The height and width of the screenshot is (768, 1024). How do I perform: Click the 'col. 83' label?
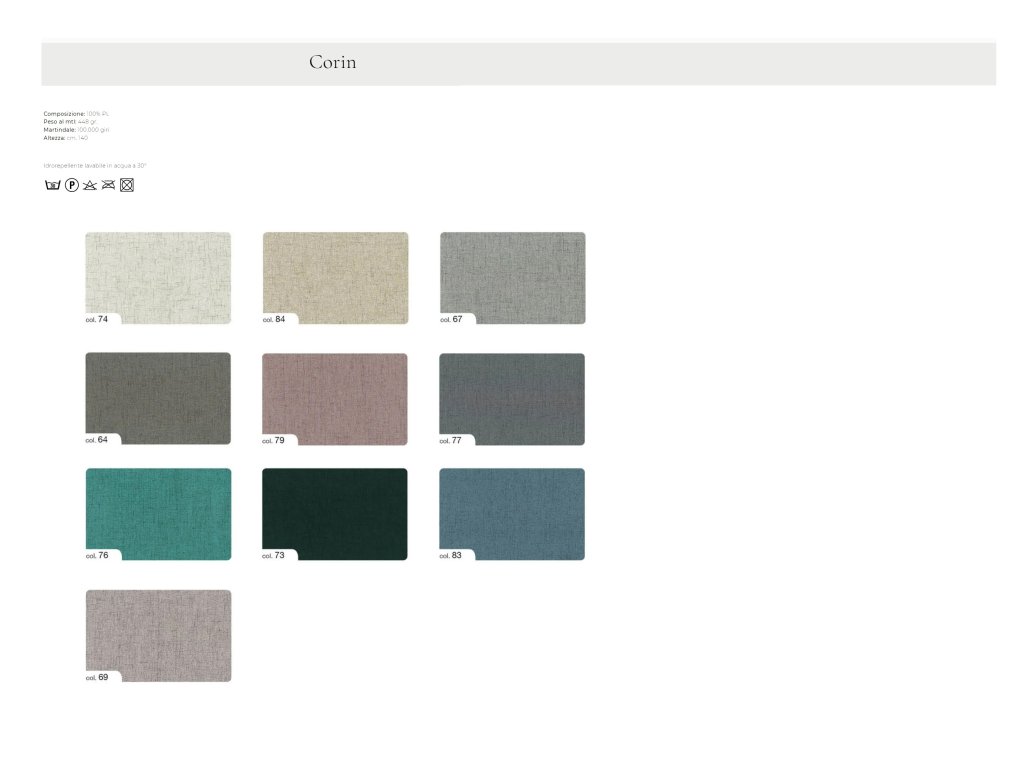450,556
